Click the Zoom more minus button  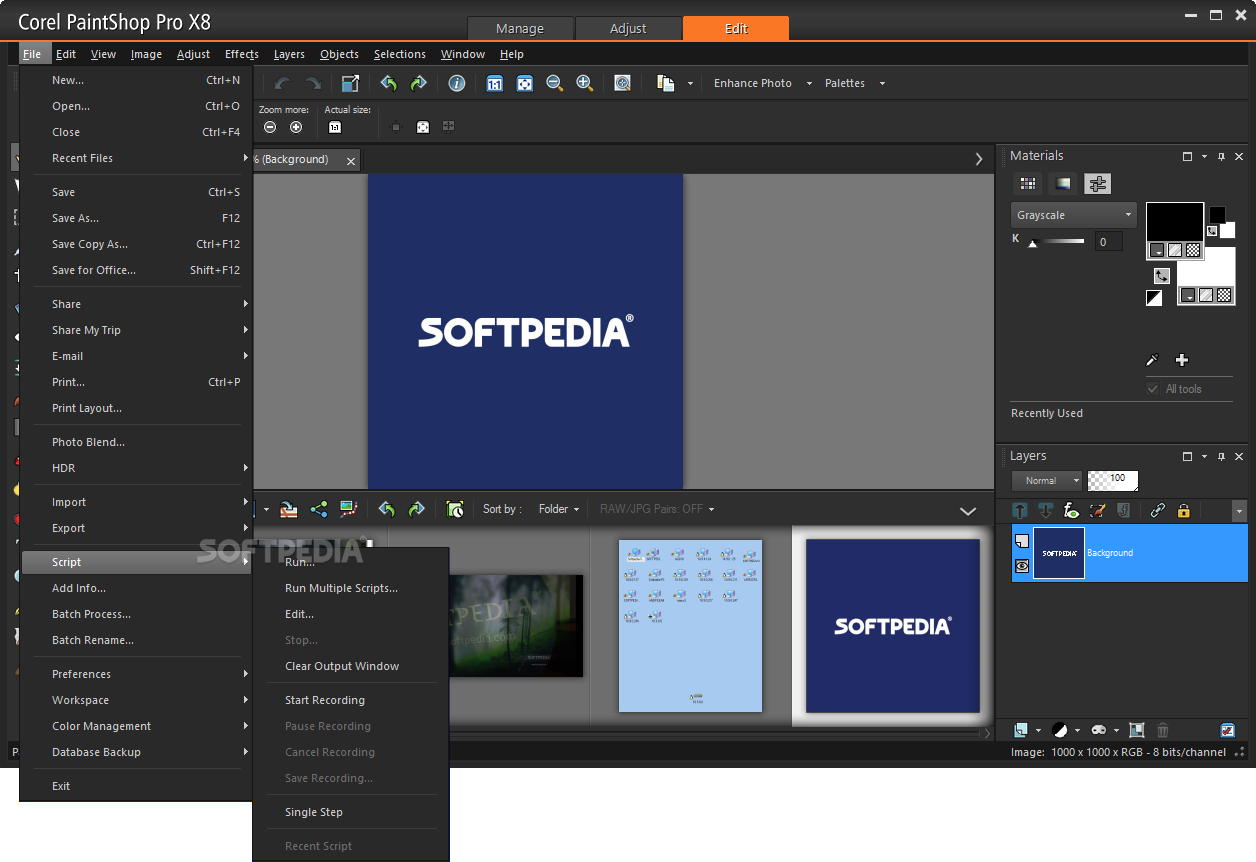pos(270,127)
